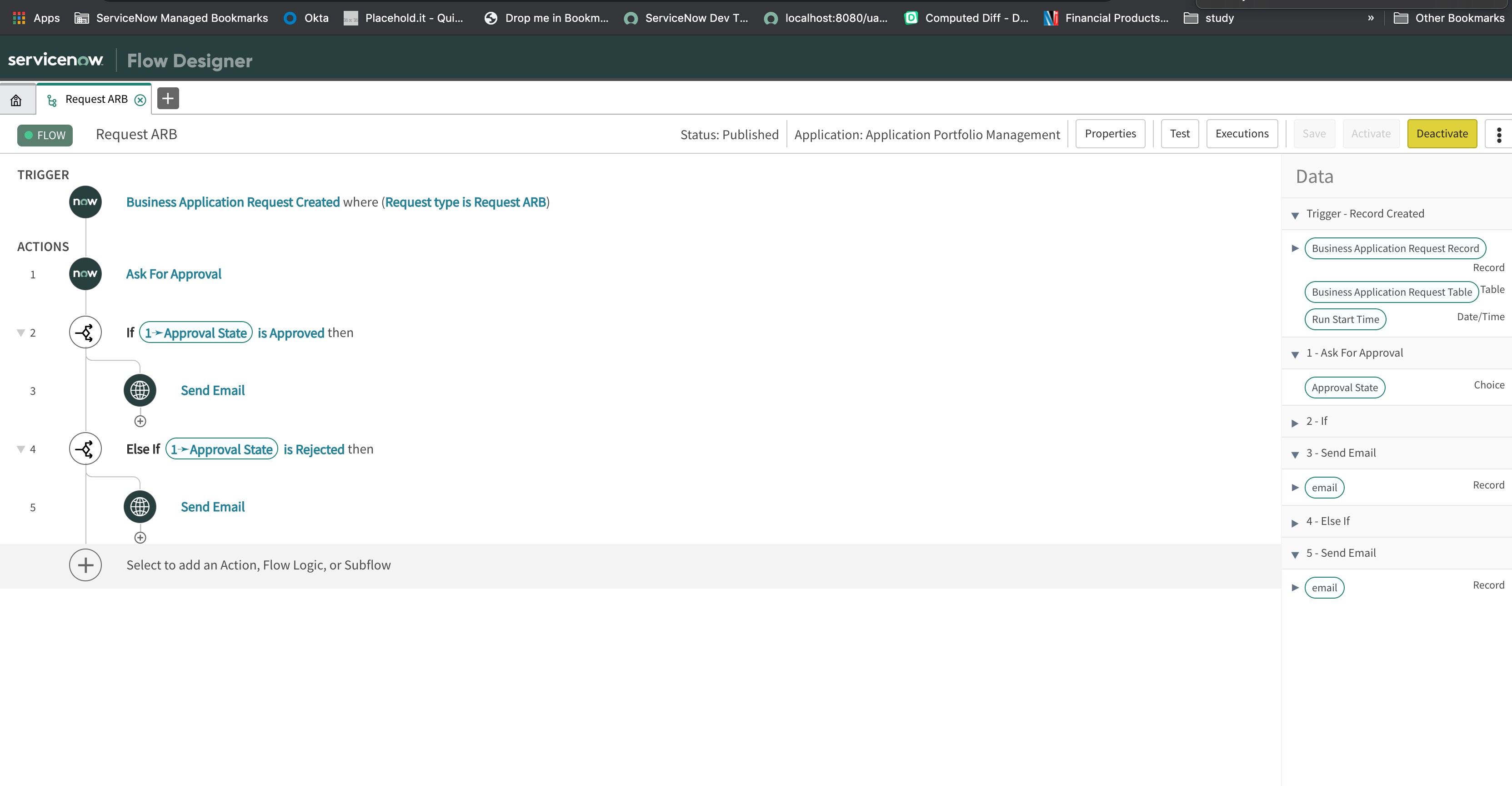Image resolution: width=1512 pixels, height=786 pixels.
Task: Open the Flow Designer home tab icon
Action: point(16,100)
